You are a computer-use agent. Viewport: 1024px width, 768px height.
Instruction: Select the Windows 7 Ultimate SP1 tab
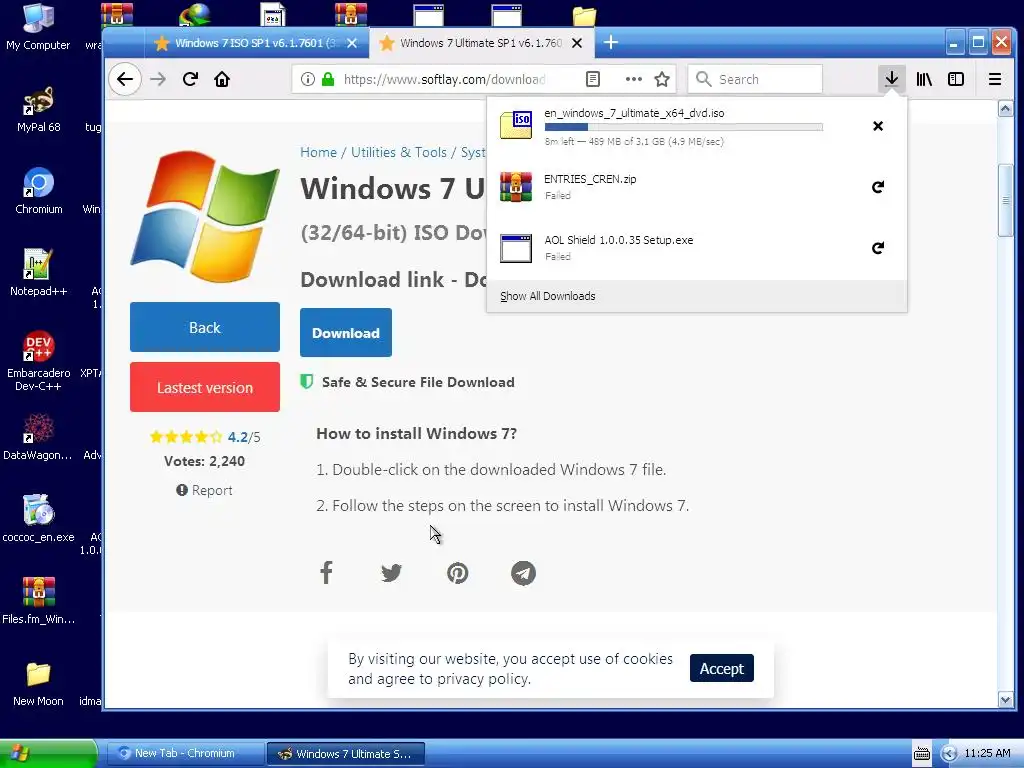[481, 43]
